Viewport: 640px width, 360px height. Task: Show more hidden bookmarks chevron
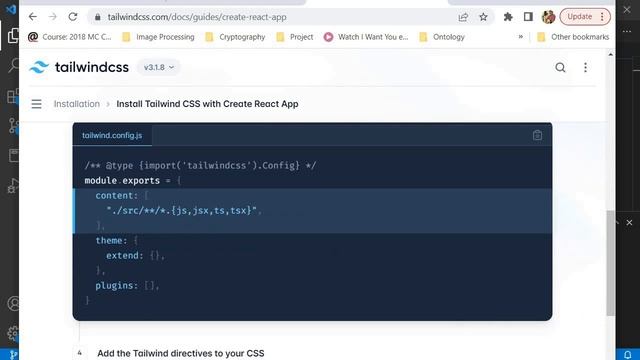pyautogui.click(x=521, y=37)
